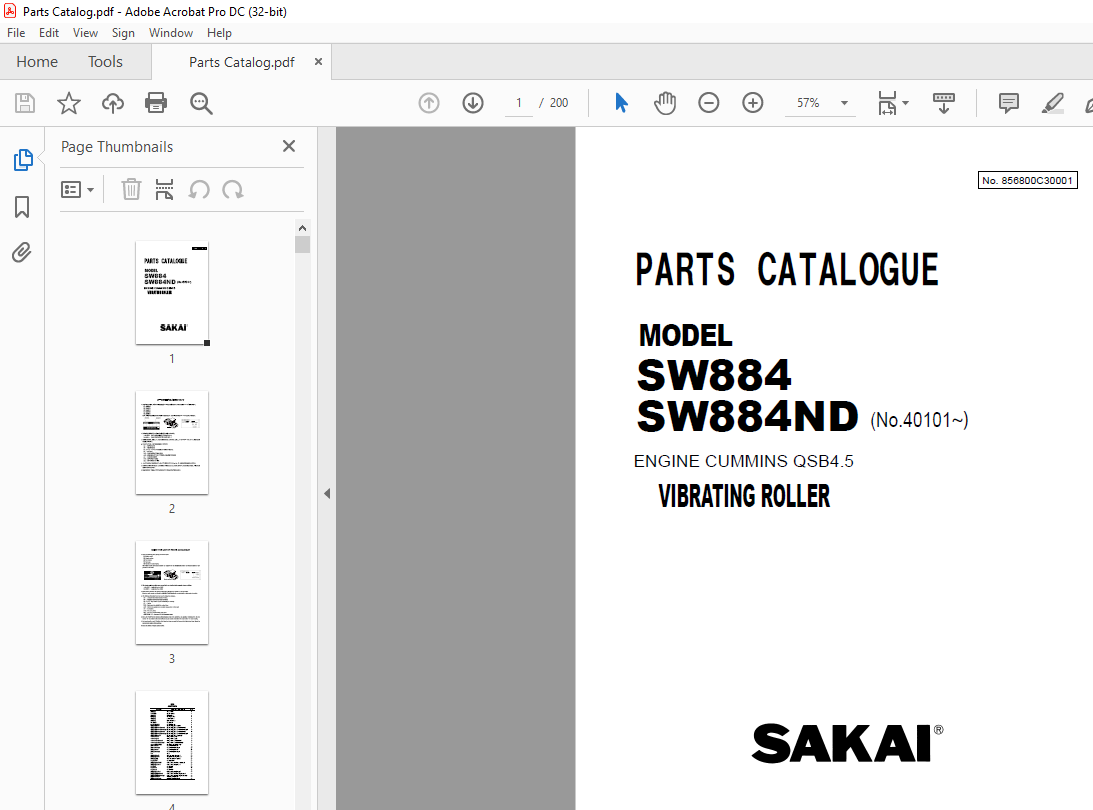Viewport: 1093px width, 810px height.
Task: Click the PARTS CATALOGUE heading text
Action: point(787,270)
